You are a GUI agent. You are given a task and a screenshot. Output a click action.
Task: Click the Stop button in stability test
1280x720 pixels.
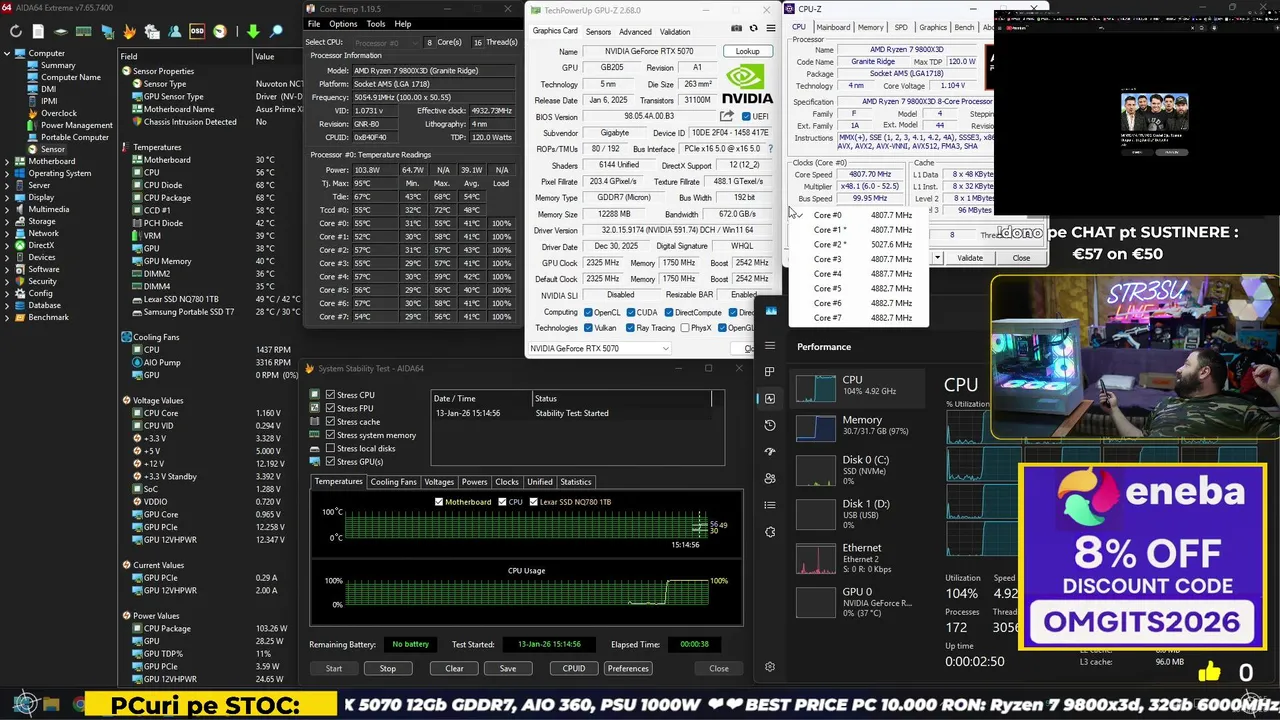coord(388,668)
